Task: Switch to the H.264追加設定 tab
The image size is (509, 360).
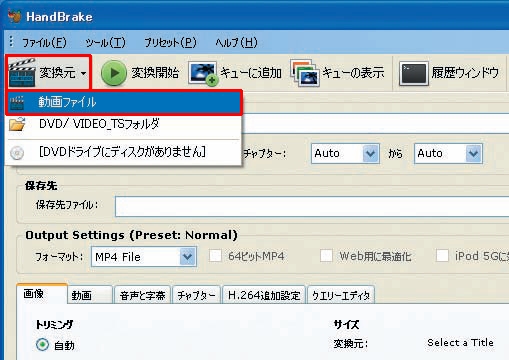Action: pos(264,295)
